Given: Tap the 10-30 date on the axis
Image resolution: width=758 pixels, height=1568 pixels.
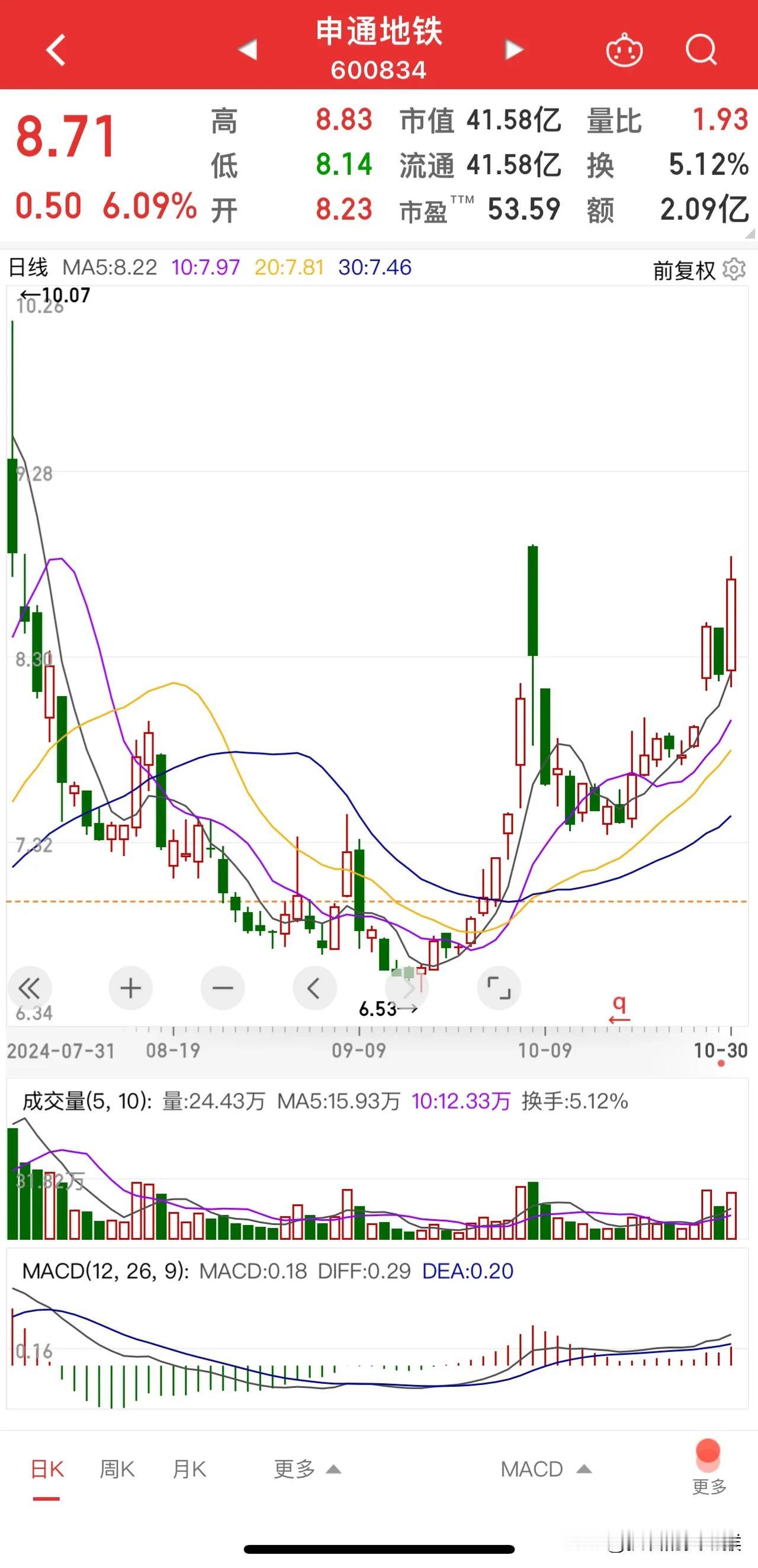Looking at the screenshot, I should [x=720, y=1051].
